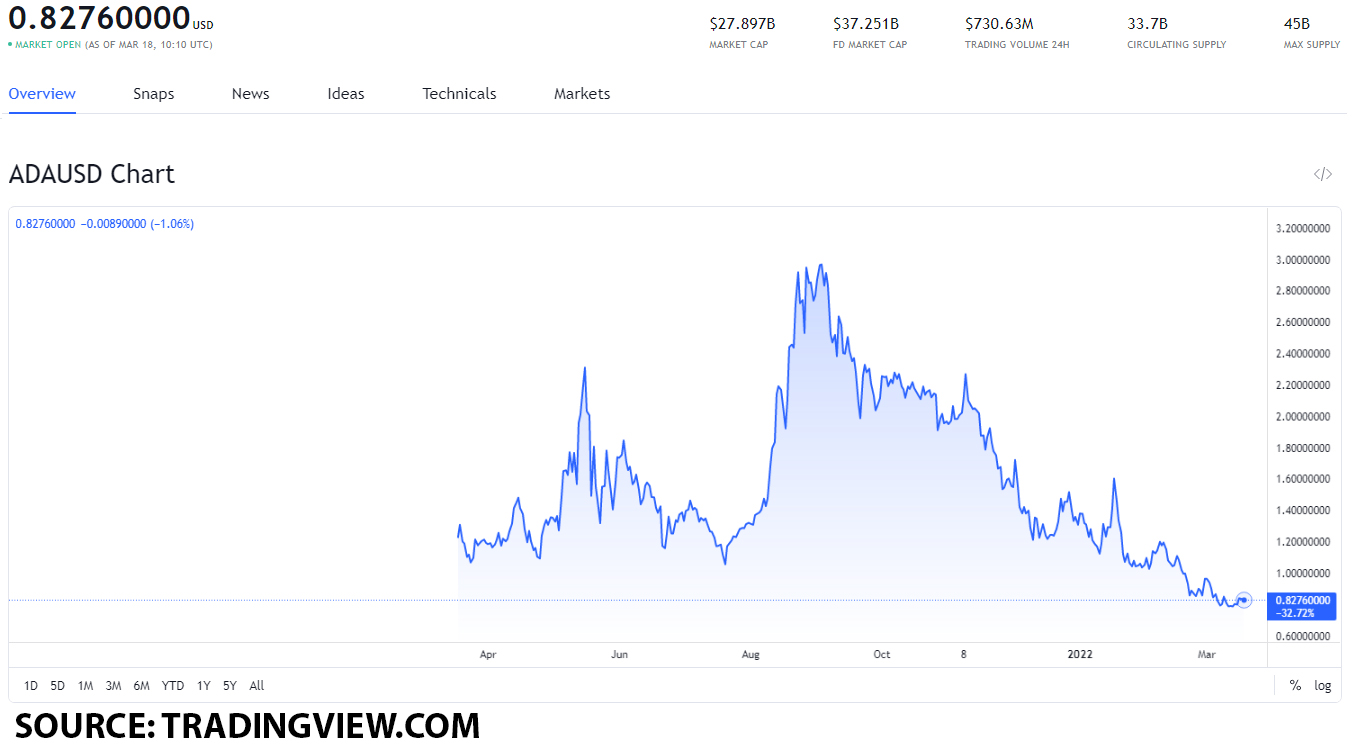Screen dimensions: 1361x749
Task: Click the 3.20000000 axis label
Action: click(x=1303, y=228)
